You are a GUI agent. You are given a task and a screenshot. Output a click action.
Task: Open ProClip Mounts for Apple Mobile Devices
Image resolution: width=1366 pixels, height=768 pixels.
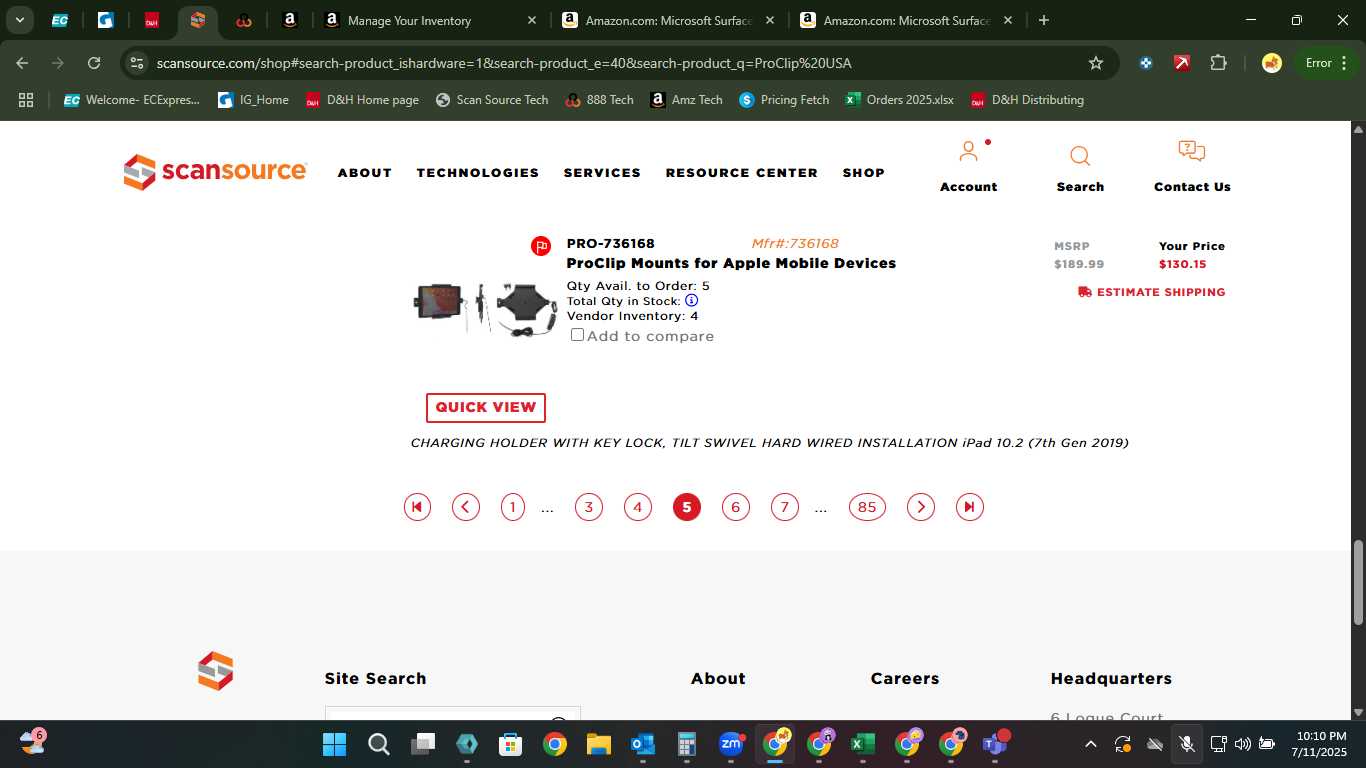[731, 264]
